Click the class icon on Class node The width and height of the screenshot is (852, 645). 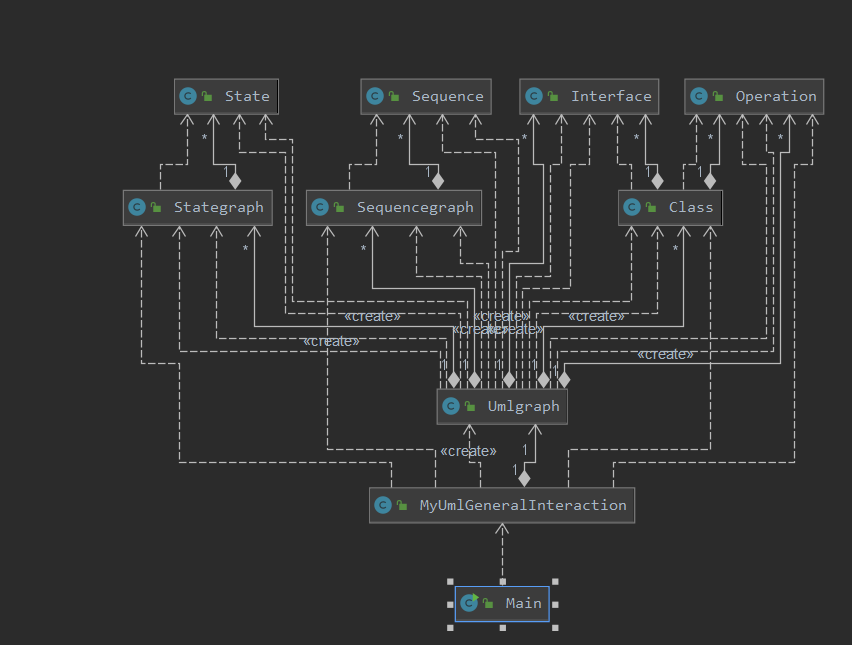632,208
